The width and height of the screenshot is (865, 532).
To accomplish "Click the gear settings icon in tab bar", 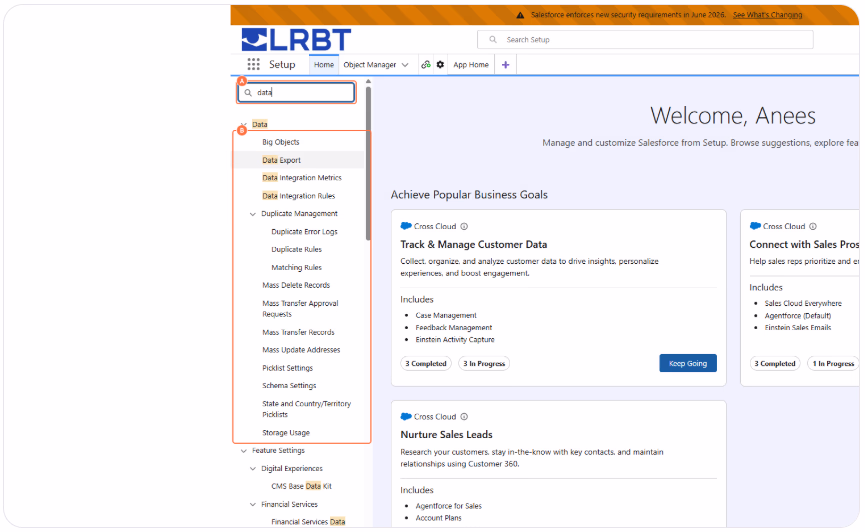I will (x=440, y=65).
